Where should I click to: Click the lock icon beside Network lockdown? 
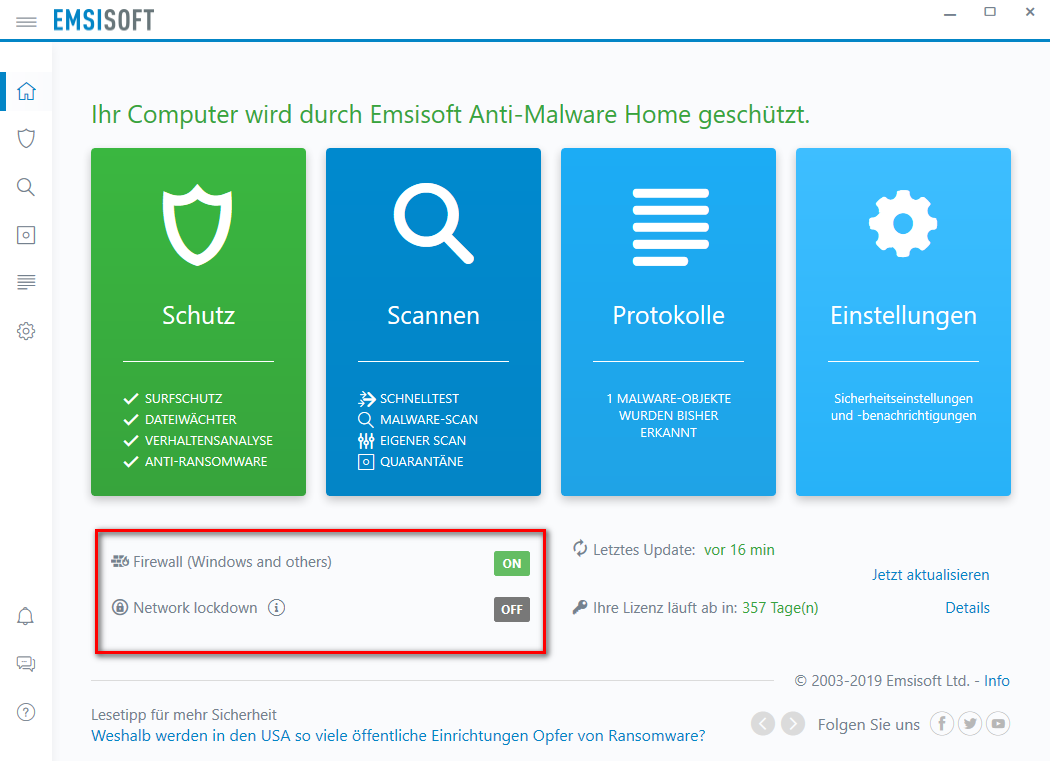point(120,608)
